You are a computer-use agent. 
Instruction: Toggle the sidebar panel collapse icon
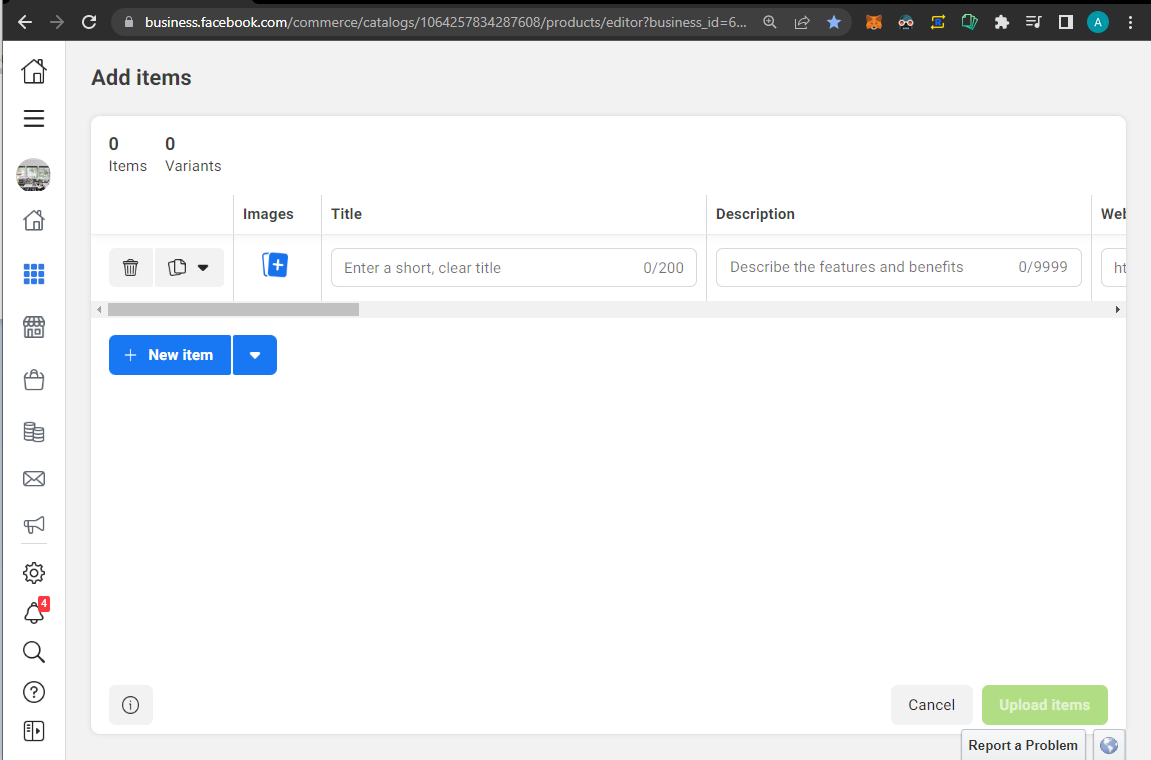34,731
